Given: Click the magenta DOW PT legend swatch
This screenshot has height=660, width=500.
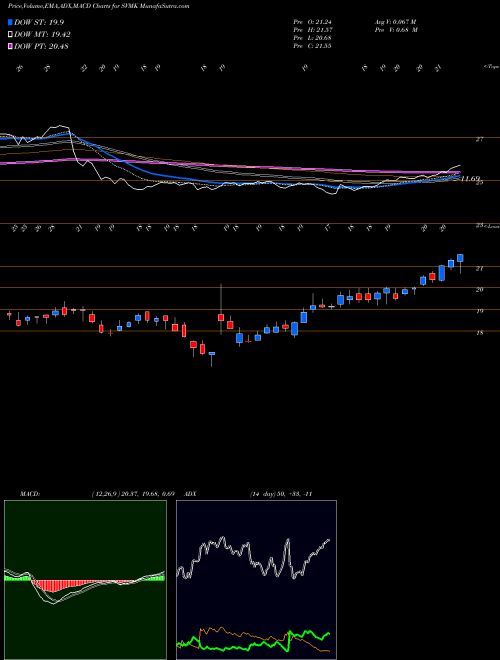Looking at the screenshot, I should coord(11,46).
